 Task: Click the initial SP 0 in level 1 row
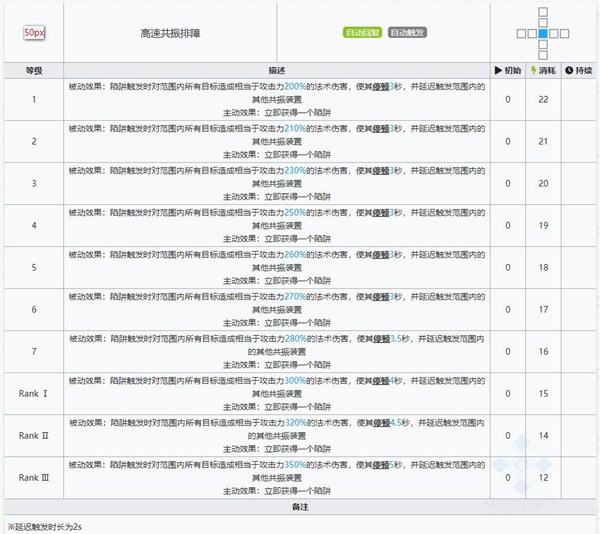[508, 99]
